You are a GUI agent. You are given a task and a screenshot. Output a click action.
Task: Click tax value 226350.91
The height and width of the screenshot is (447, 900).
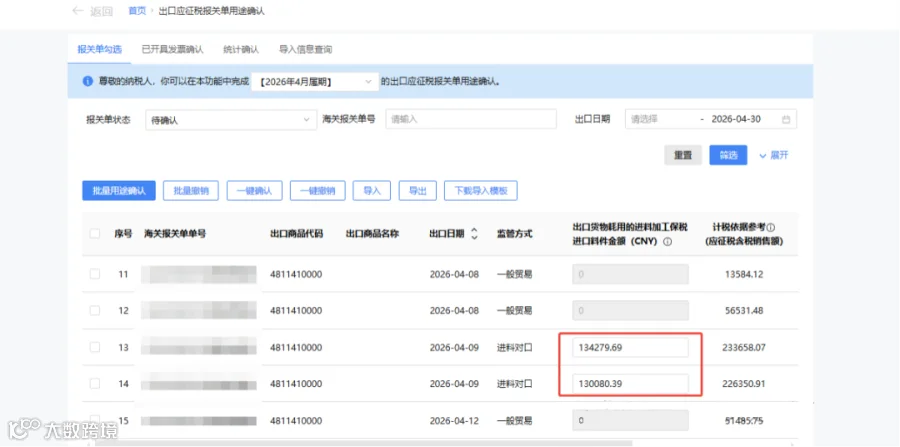(x=744, y=383)
